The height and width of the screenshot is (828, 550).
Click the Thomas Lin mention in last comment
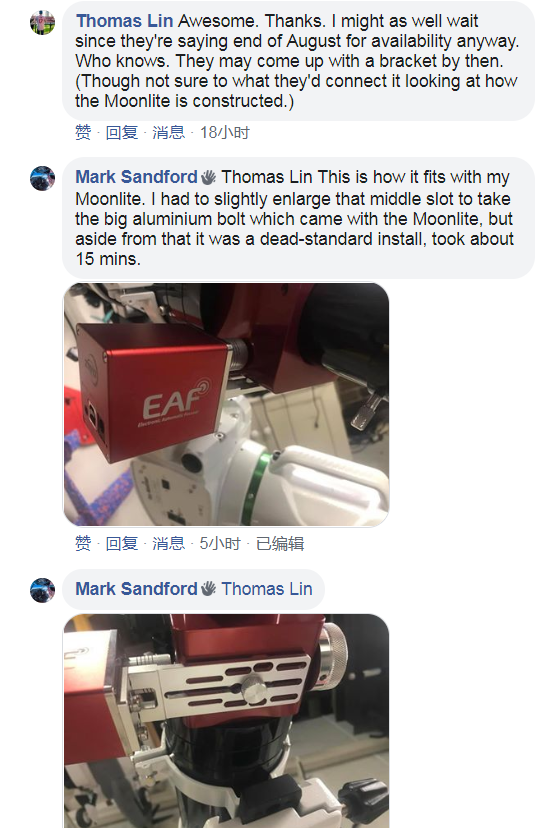267,589
